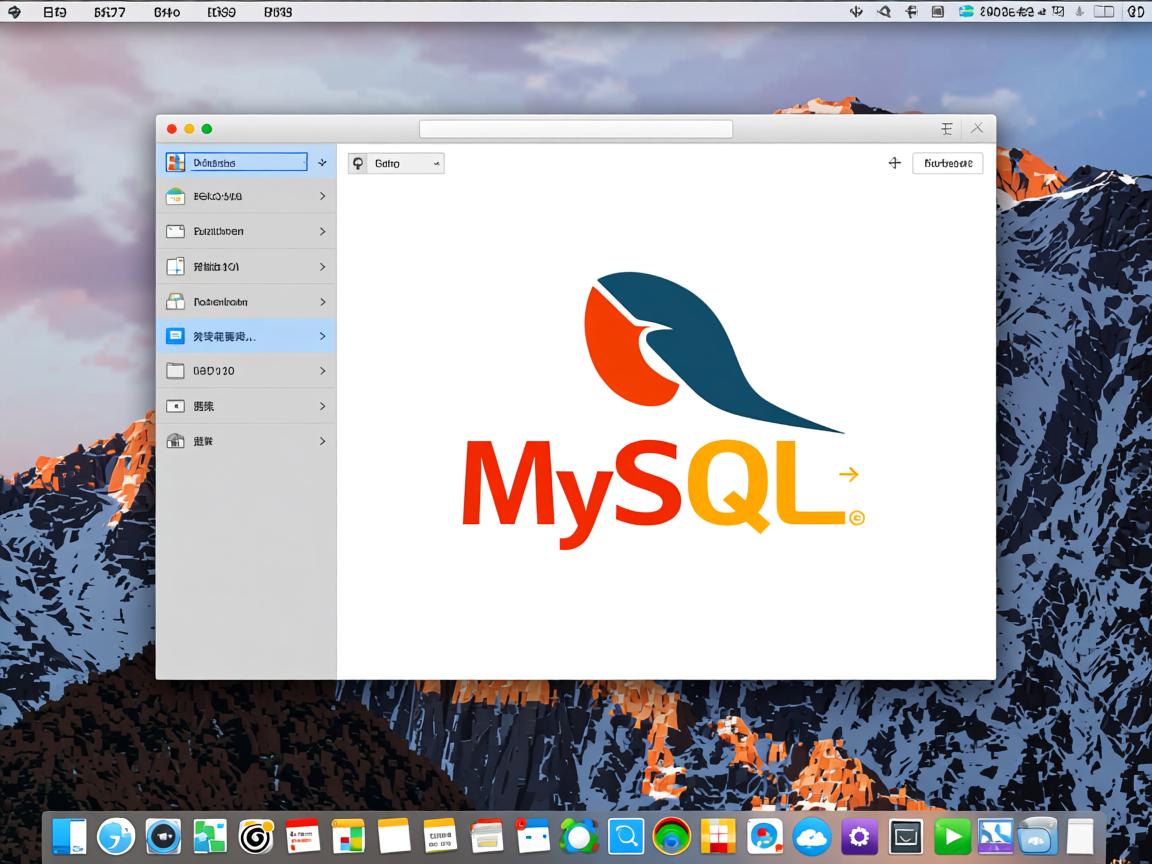Click the search field in the window title bar
The height and width of the screenshot is (864, 1152).
576,128
